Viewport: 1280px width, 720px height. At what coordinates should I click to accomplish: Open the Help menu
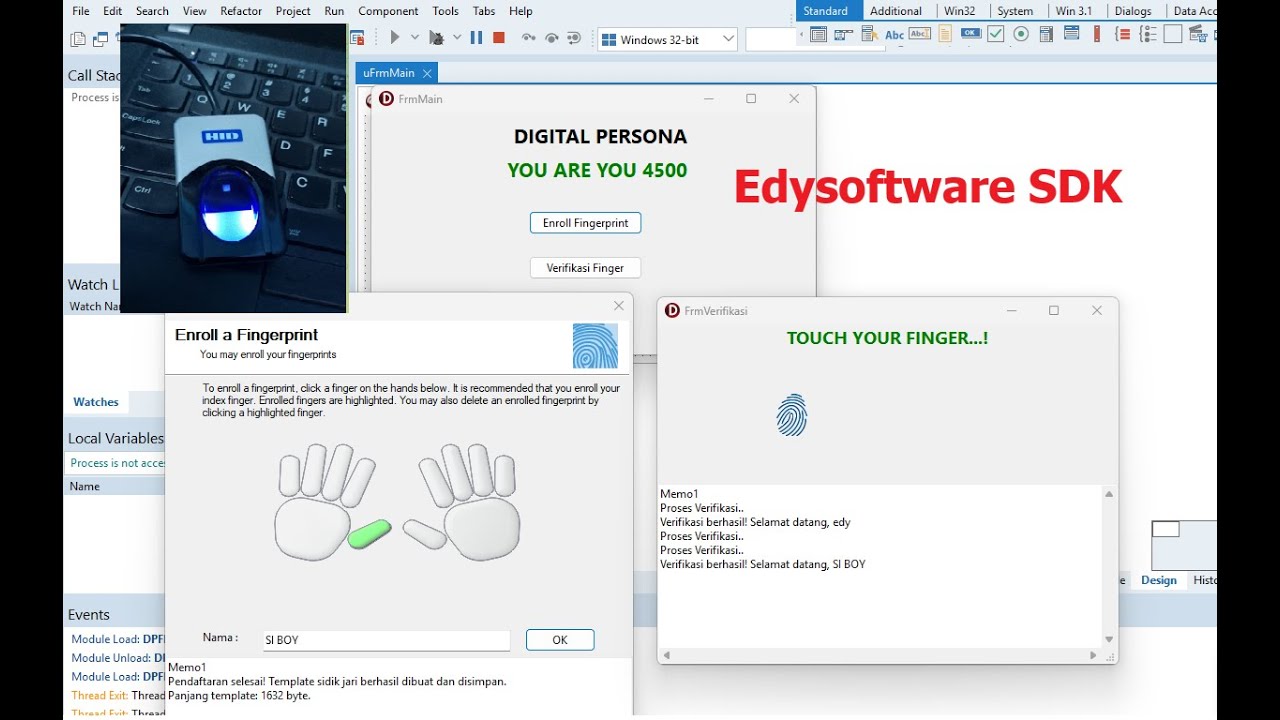pos(521,11)
